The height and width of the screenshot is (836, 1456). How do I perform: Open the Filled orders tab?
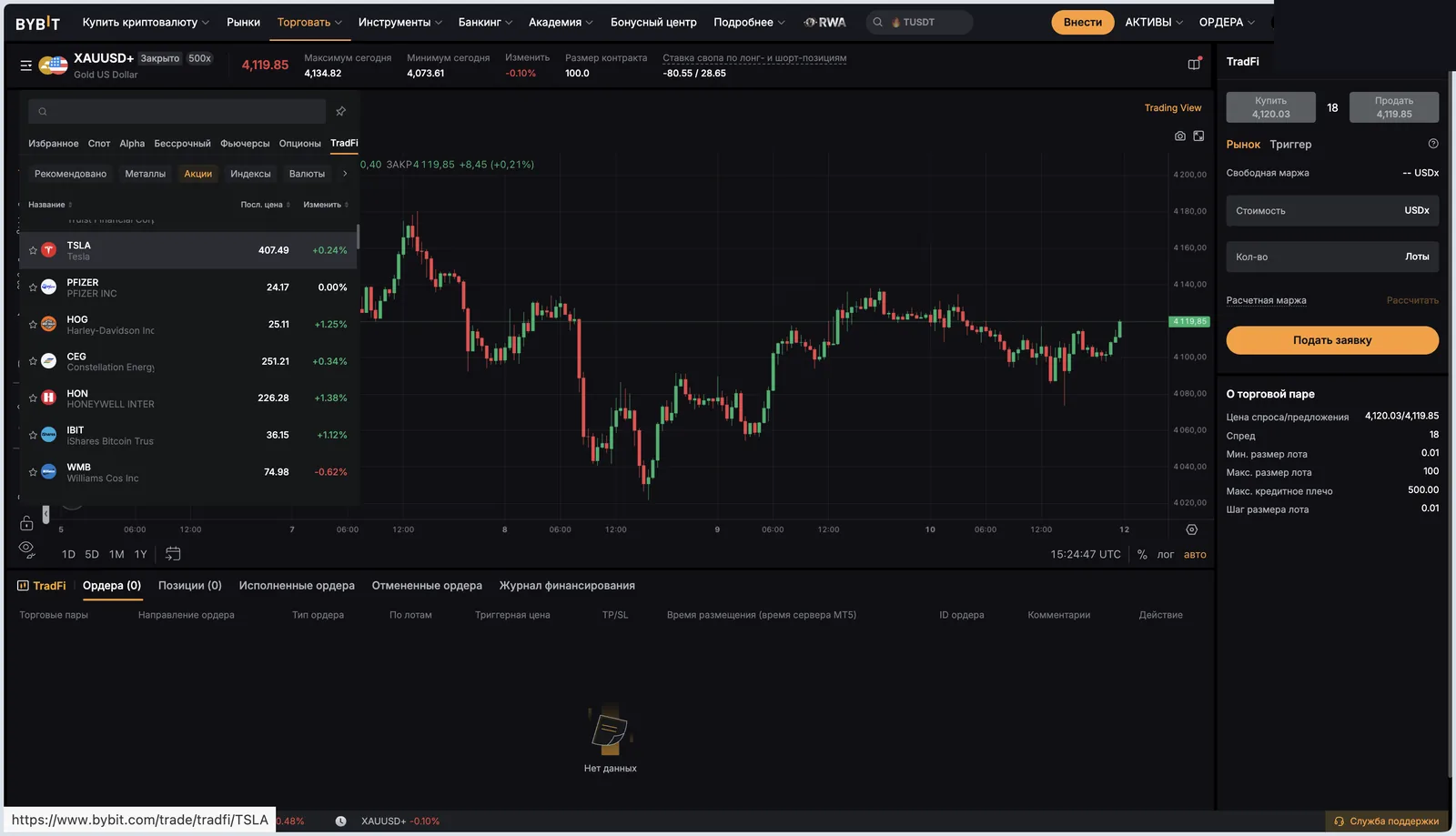297,586
